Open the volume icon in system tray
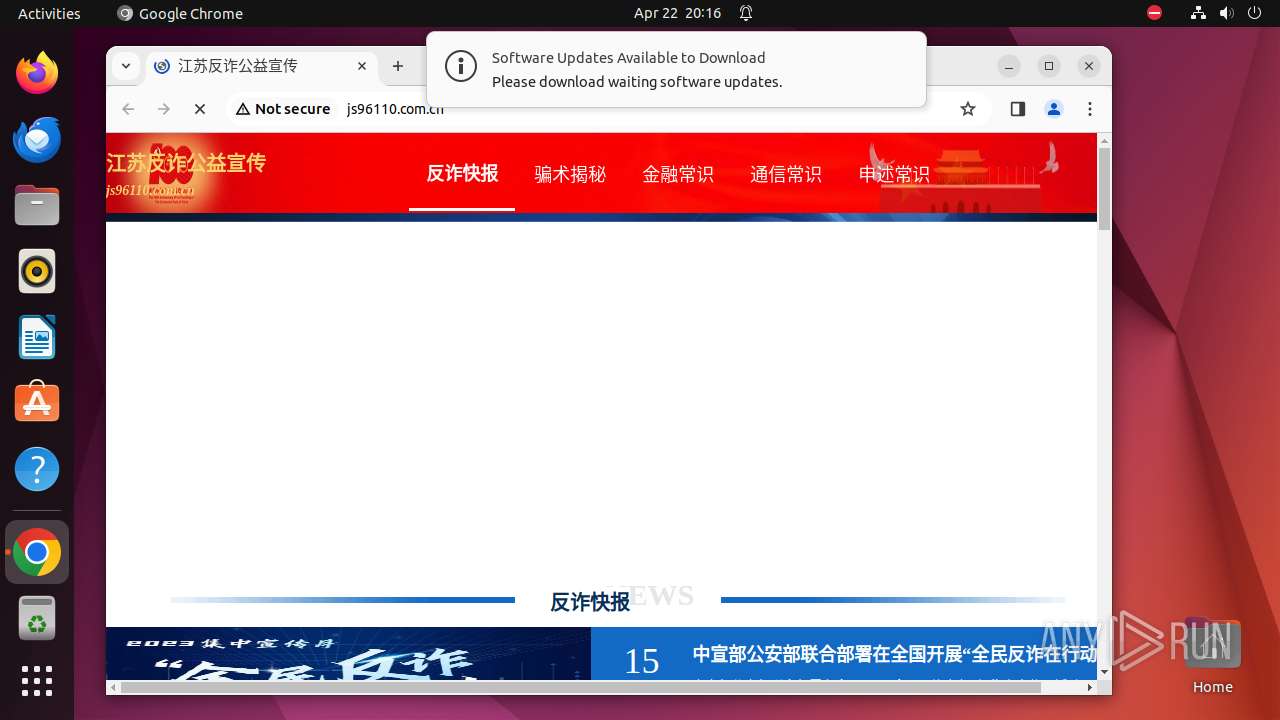The width and height of the screenshot is (1280, 720). (x=1226, y=13)
